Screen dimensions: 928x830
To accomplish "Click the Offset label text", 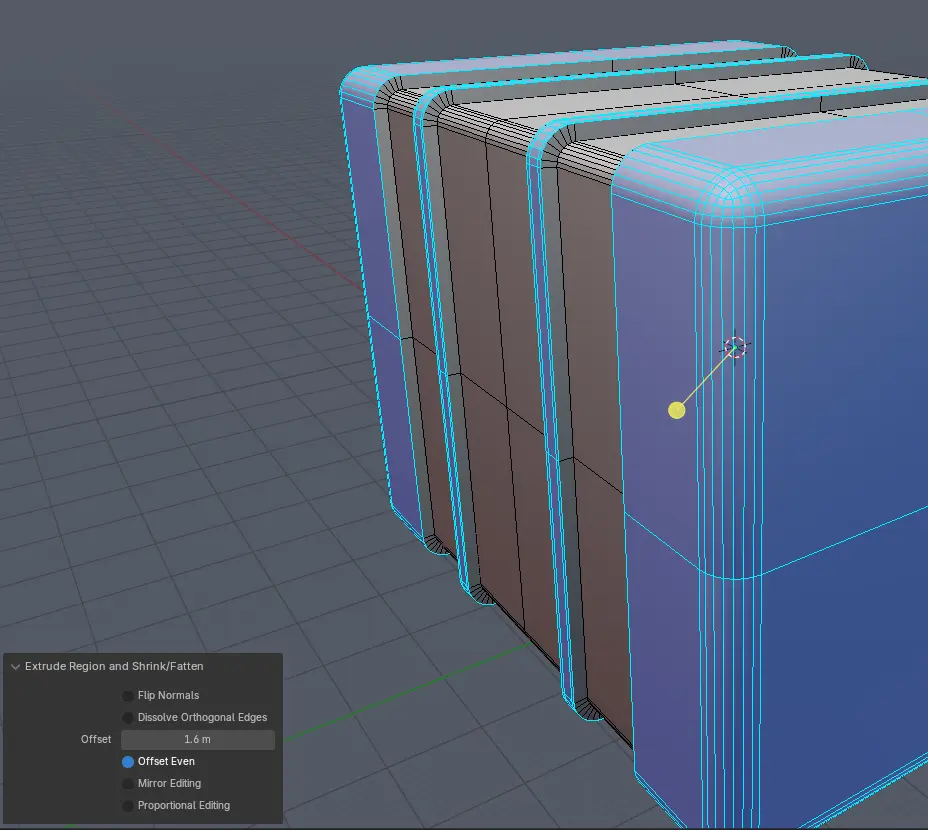I will click(x=96, y=739).
